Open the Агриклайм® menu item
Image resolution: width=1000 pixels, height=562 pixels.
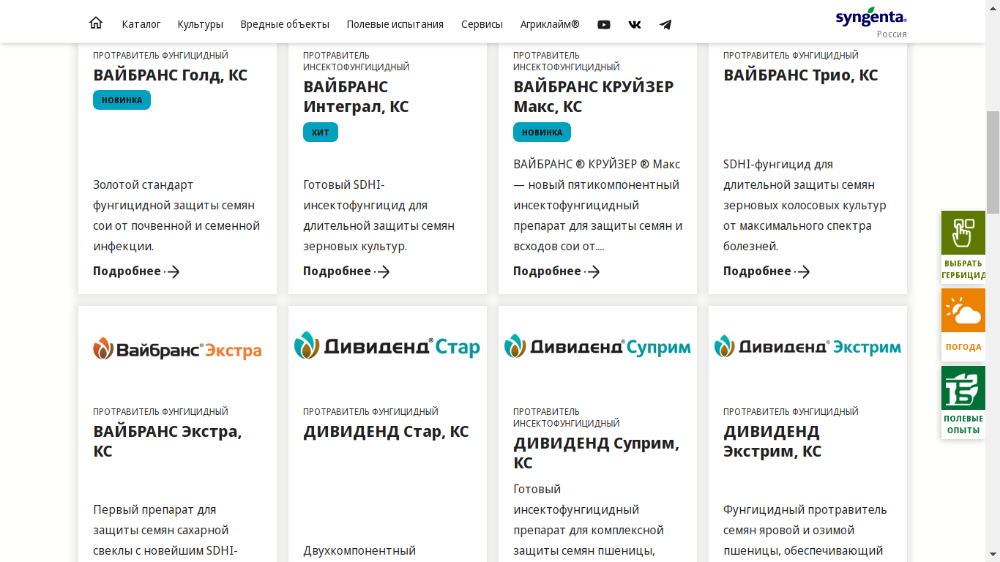coord(549,24)
